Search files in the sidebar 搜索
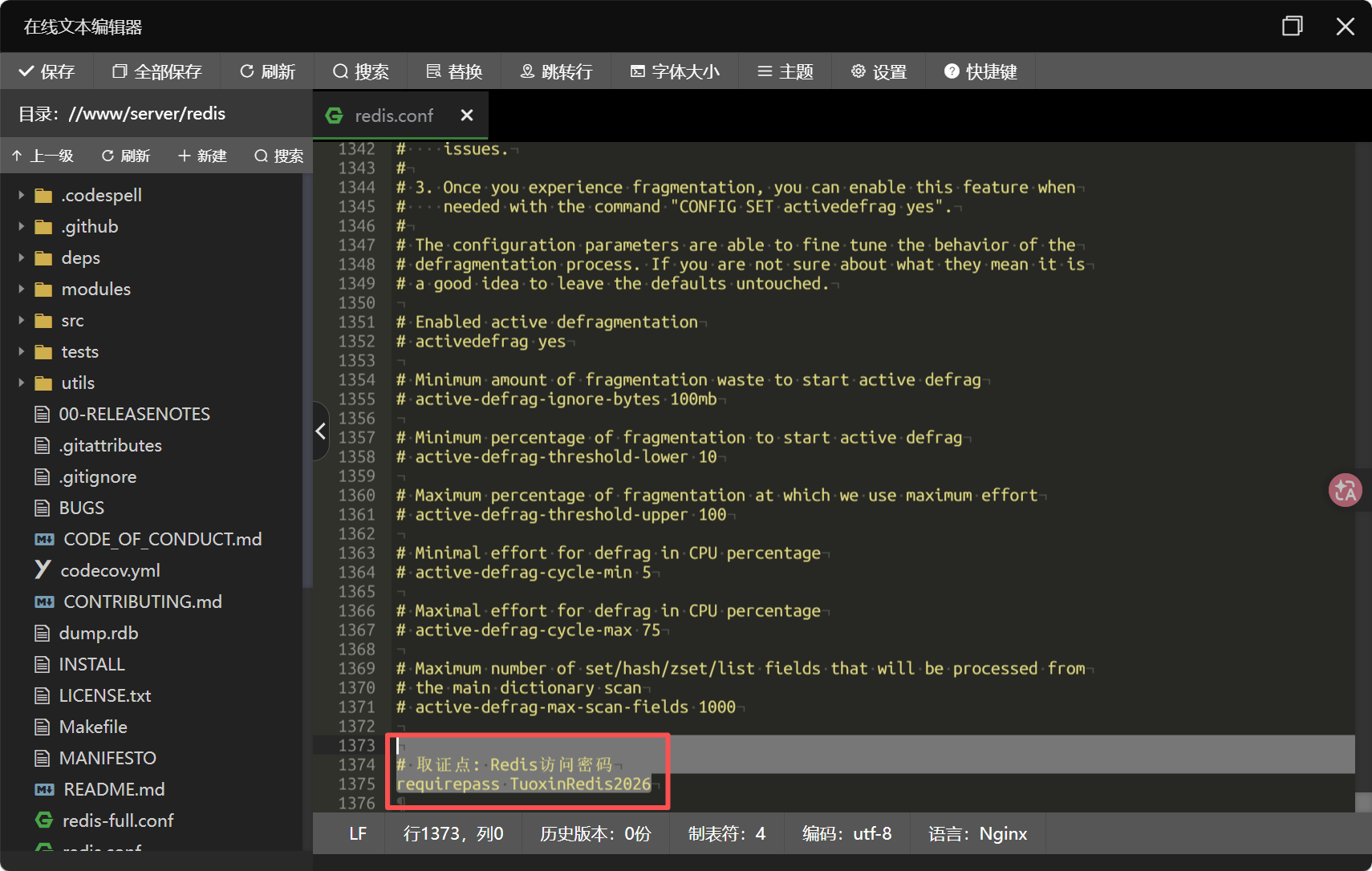 tap(278, 156)
